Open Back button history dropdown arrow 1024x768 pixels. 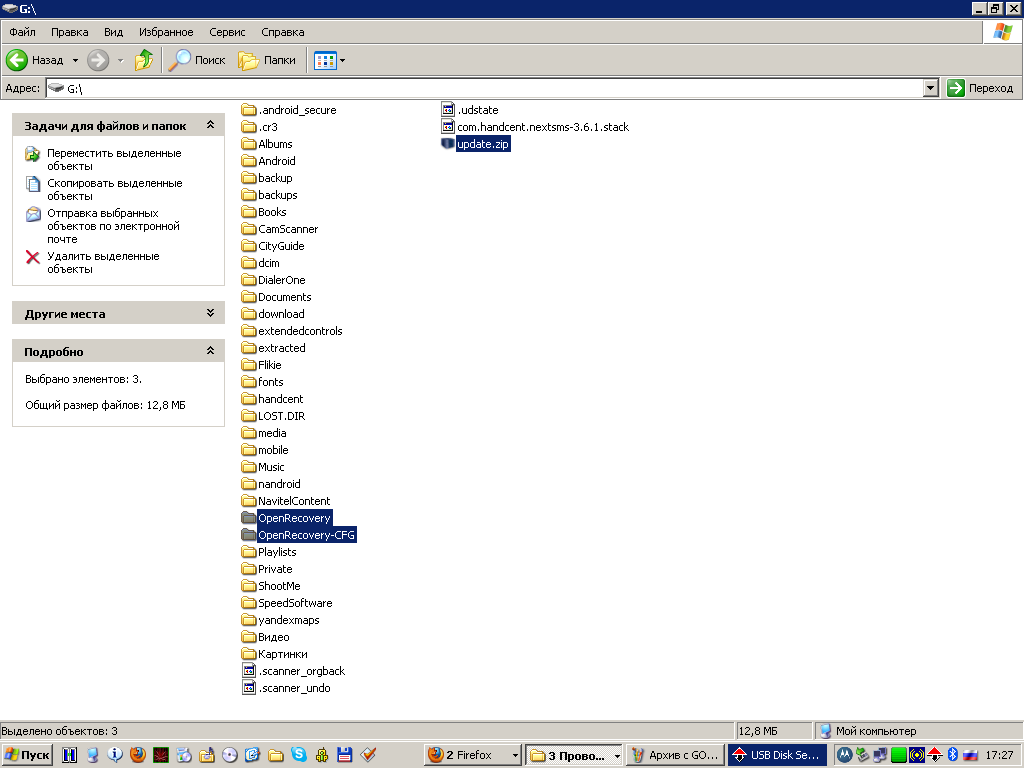coord(75,60)
